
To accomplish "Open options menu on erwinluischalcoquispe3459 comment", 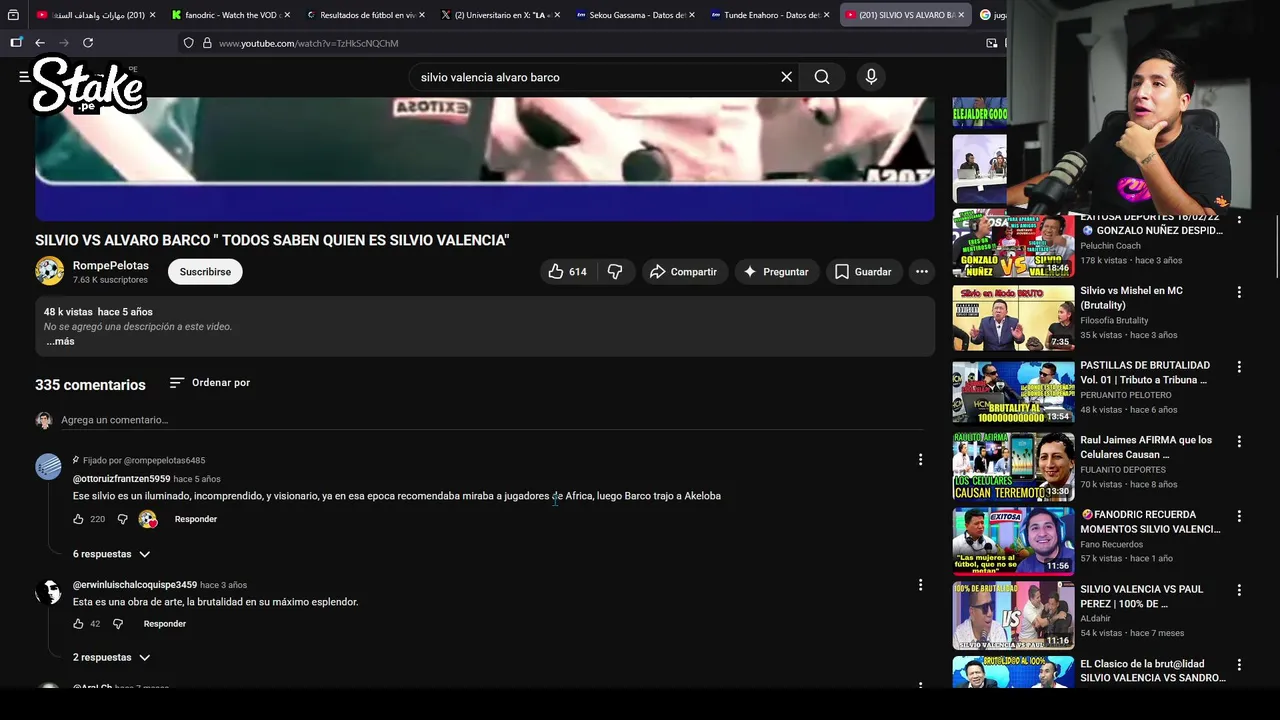I will 920,585.
